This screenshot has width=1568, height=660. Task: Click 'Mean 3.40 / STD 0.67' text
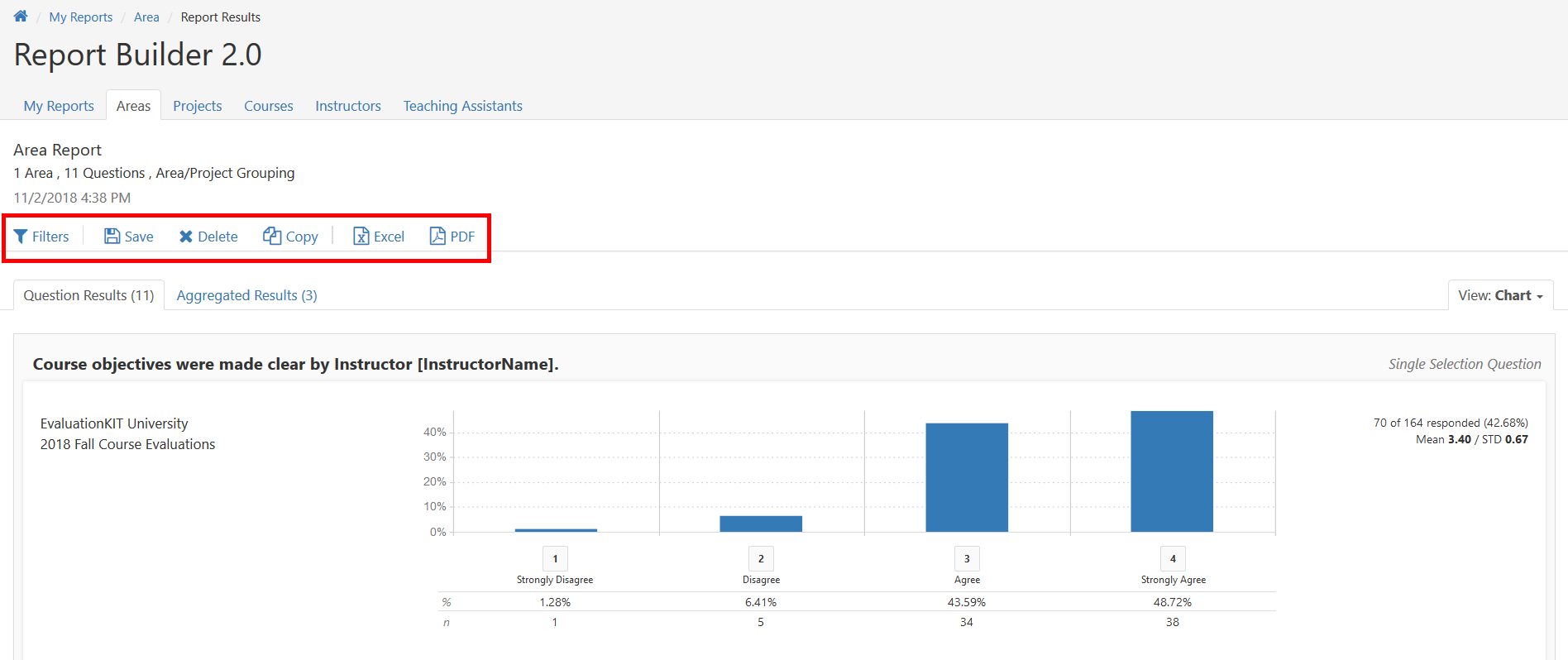[1472, 439]
